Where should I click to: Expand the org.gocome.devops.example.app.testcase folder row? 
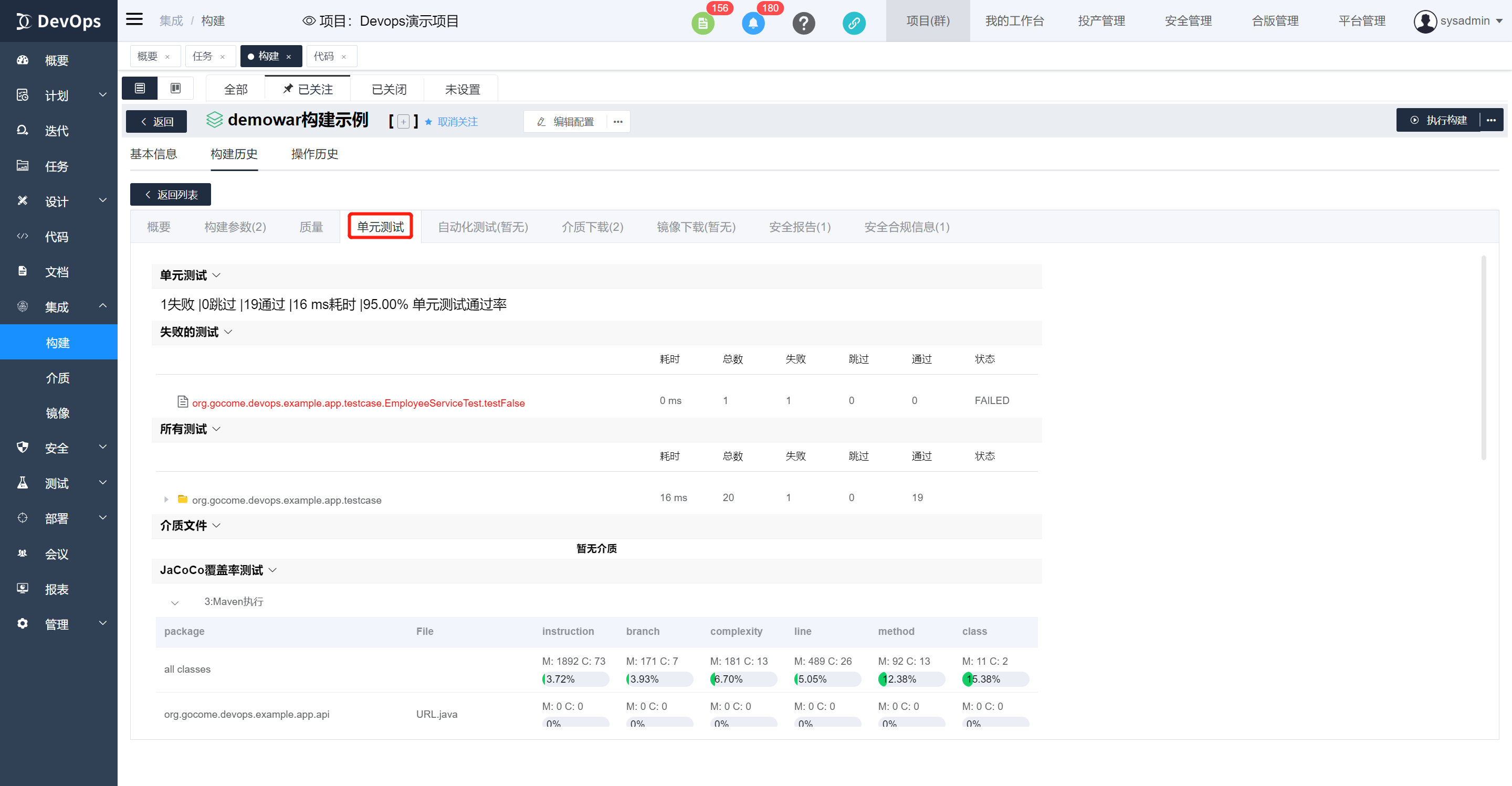166,499
